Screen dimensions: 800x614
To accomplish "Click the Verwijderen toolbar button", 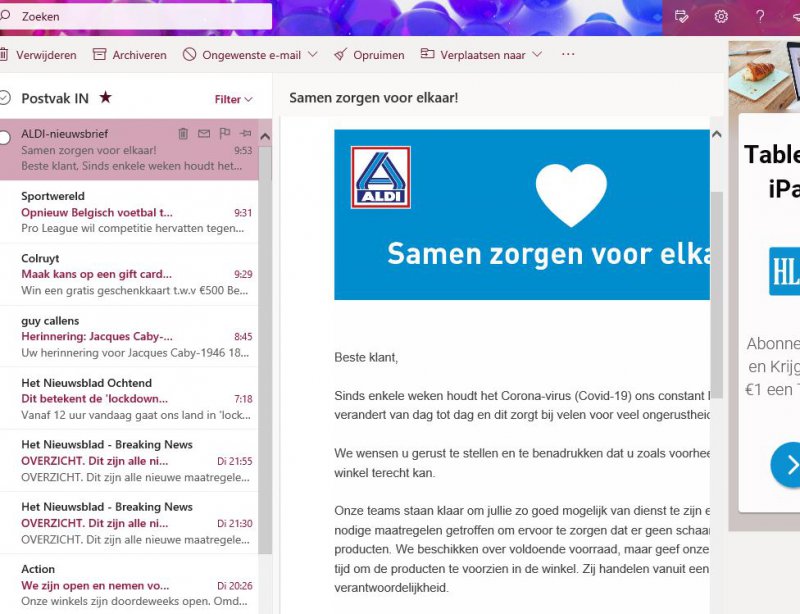I will [x=38, y=55].
